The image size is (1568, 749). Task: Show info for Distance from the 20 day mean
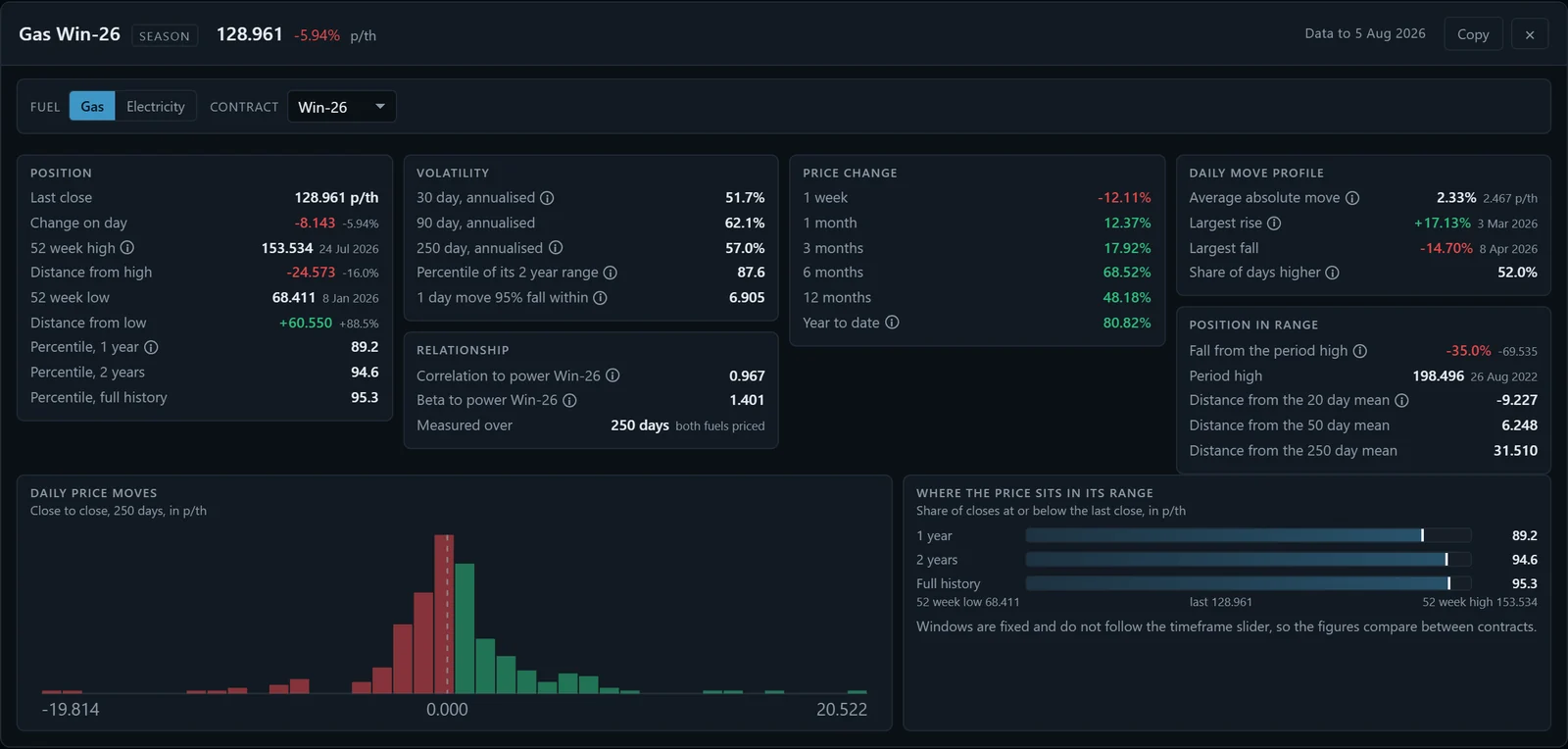click(x=1401, y=400)
